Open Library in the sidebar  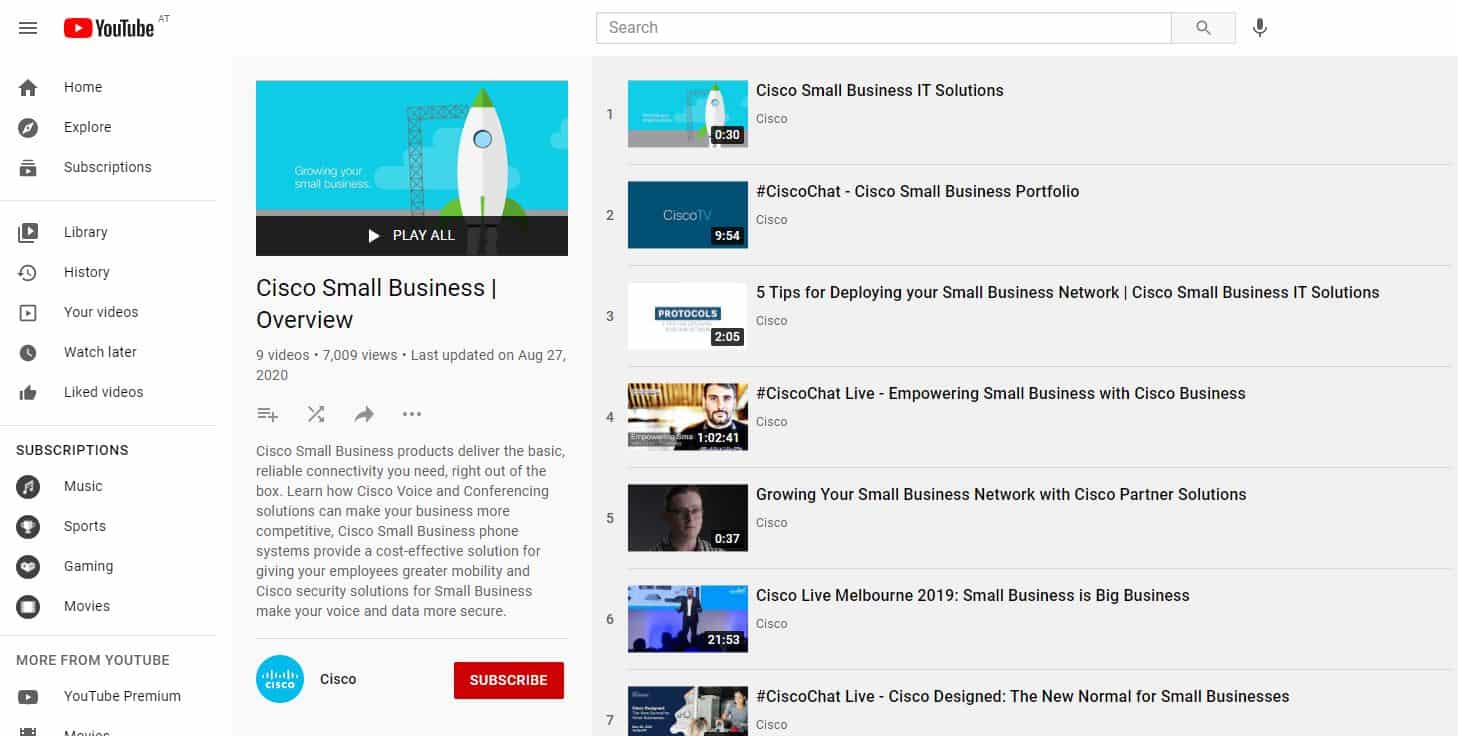(x=85, y=232)
